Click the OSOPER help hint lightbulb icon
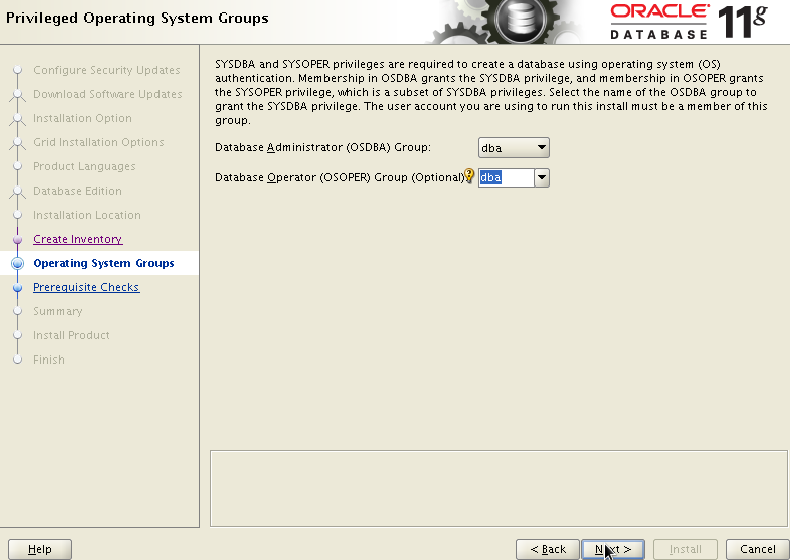Screen dimensions: 790x560 tap(469, 175)
